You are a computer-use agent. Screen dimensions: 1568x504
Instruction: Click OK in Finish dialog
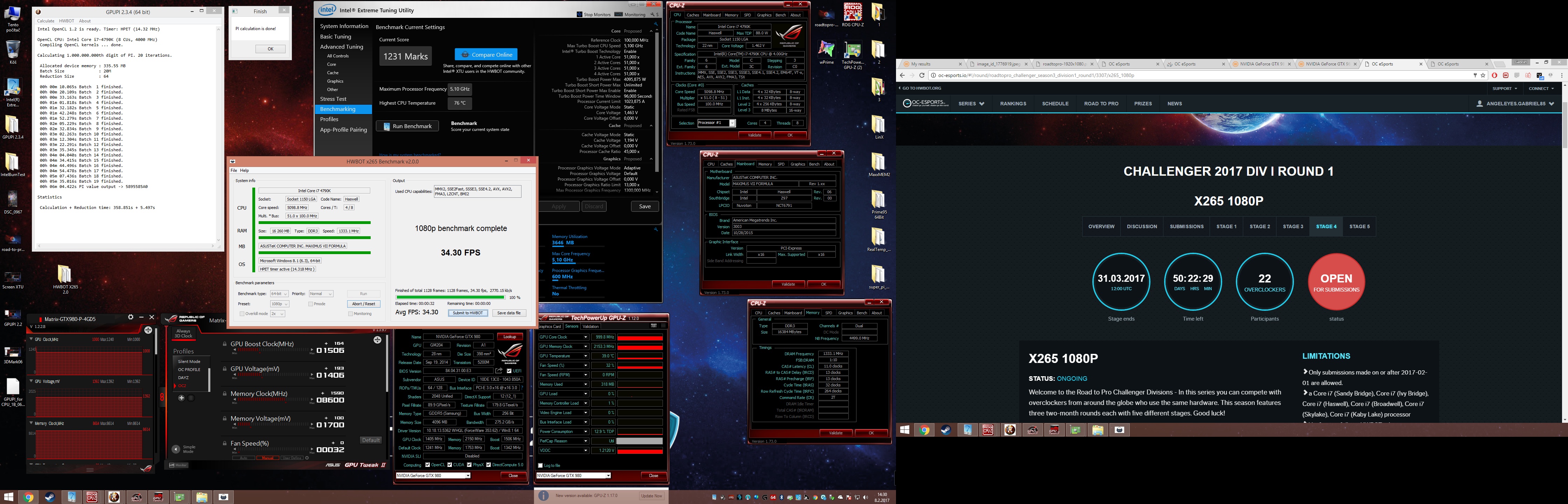tap(270, 49)
